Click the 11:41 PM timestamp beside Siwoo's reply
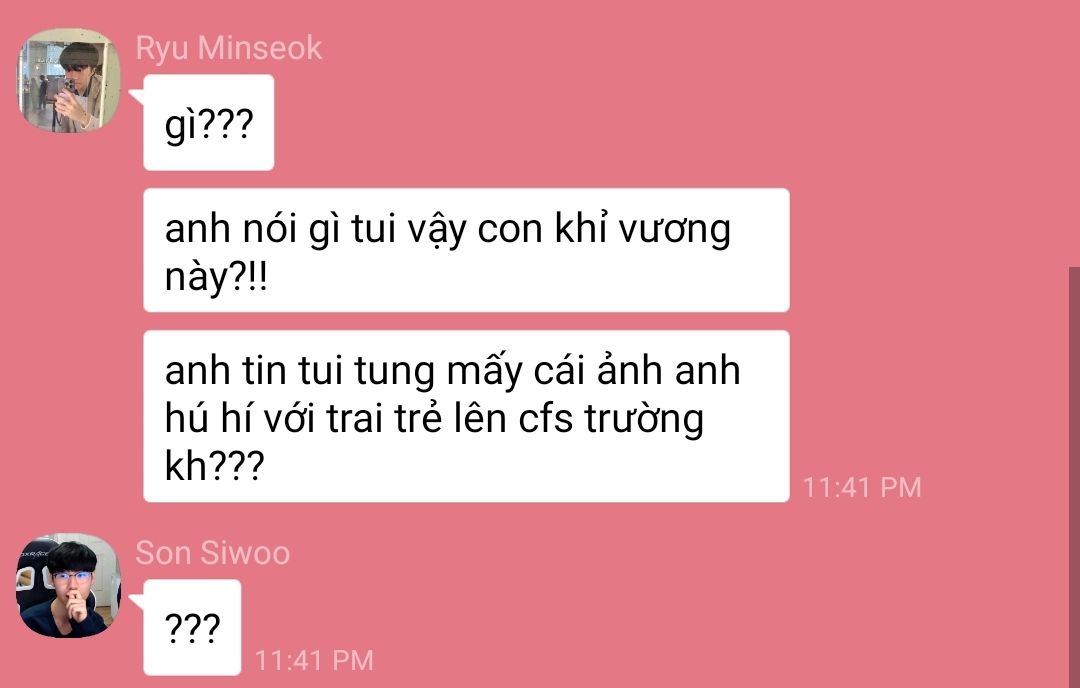Screen dimensions: 1080x688 [x=314, y=660]
